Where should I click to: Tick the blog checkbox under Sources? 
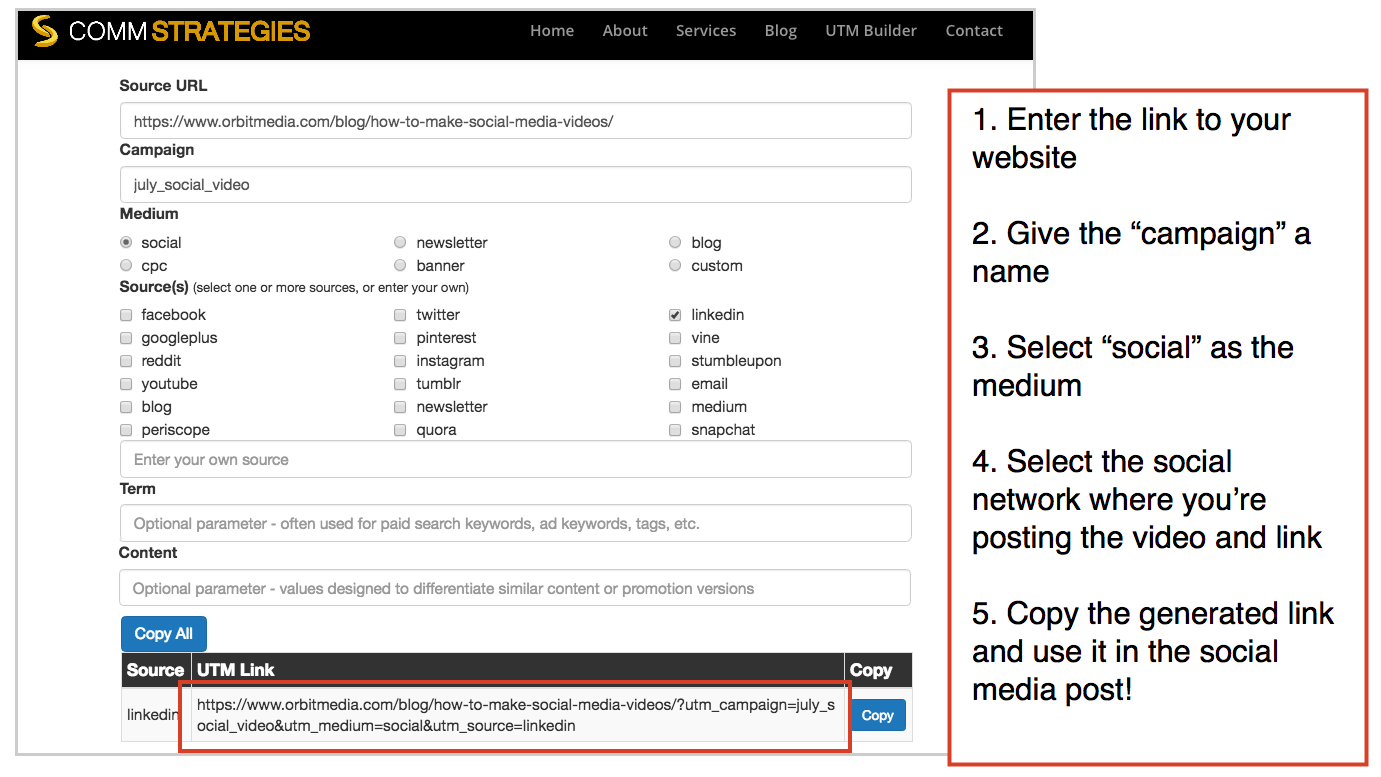tap(126, 407)
